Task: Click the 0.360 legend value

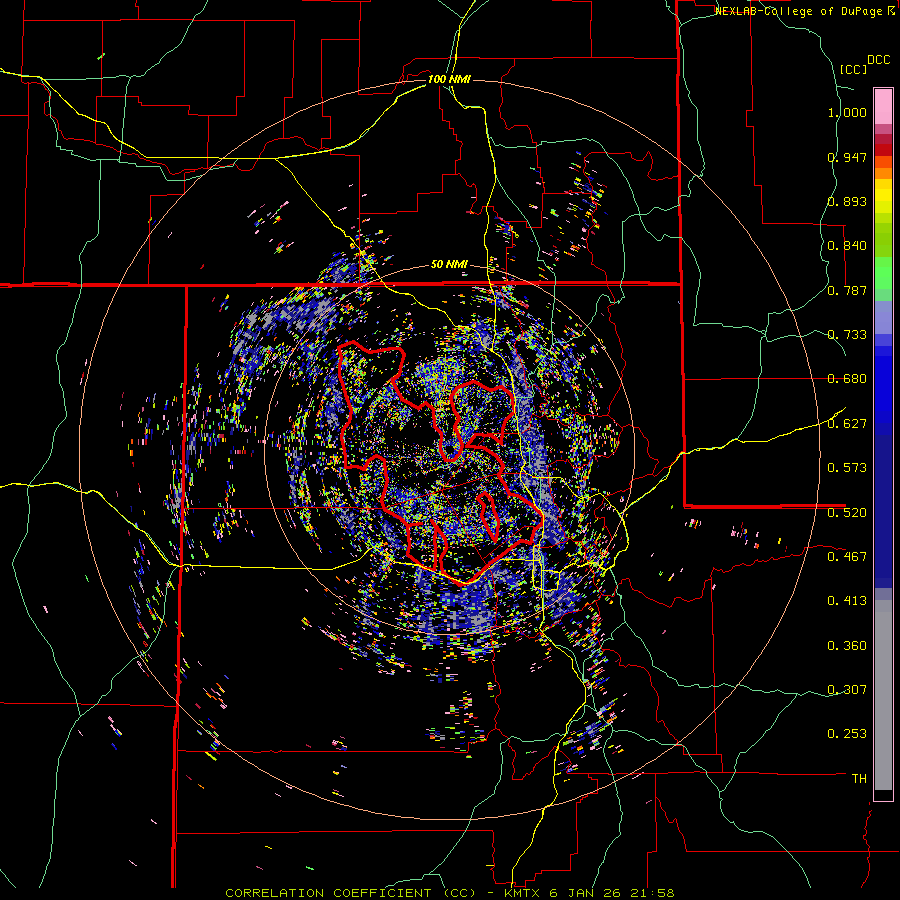Action: point(847,645)
